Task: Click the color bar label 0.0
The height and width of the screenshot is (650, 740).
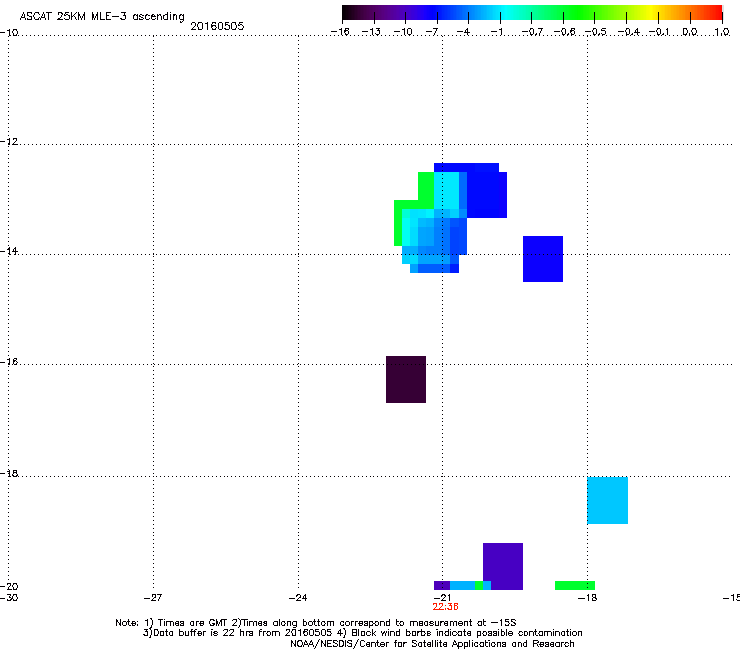Action: pyautogui.click(x=690, y=32)
